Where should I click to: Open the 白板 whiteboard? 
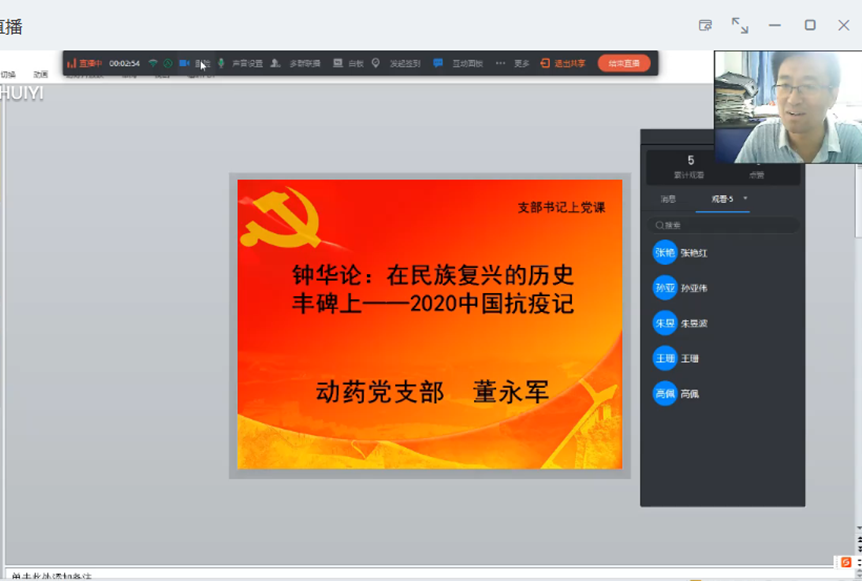pos(356,63)
